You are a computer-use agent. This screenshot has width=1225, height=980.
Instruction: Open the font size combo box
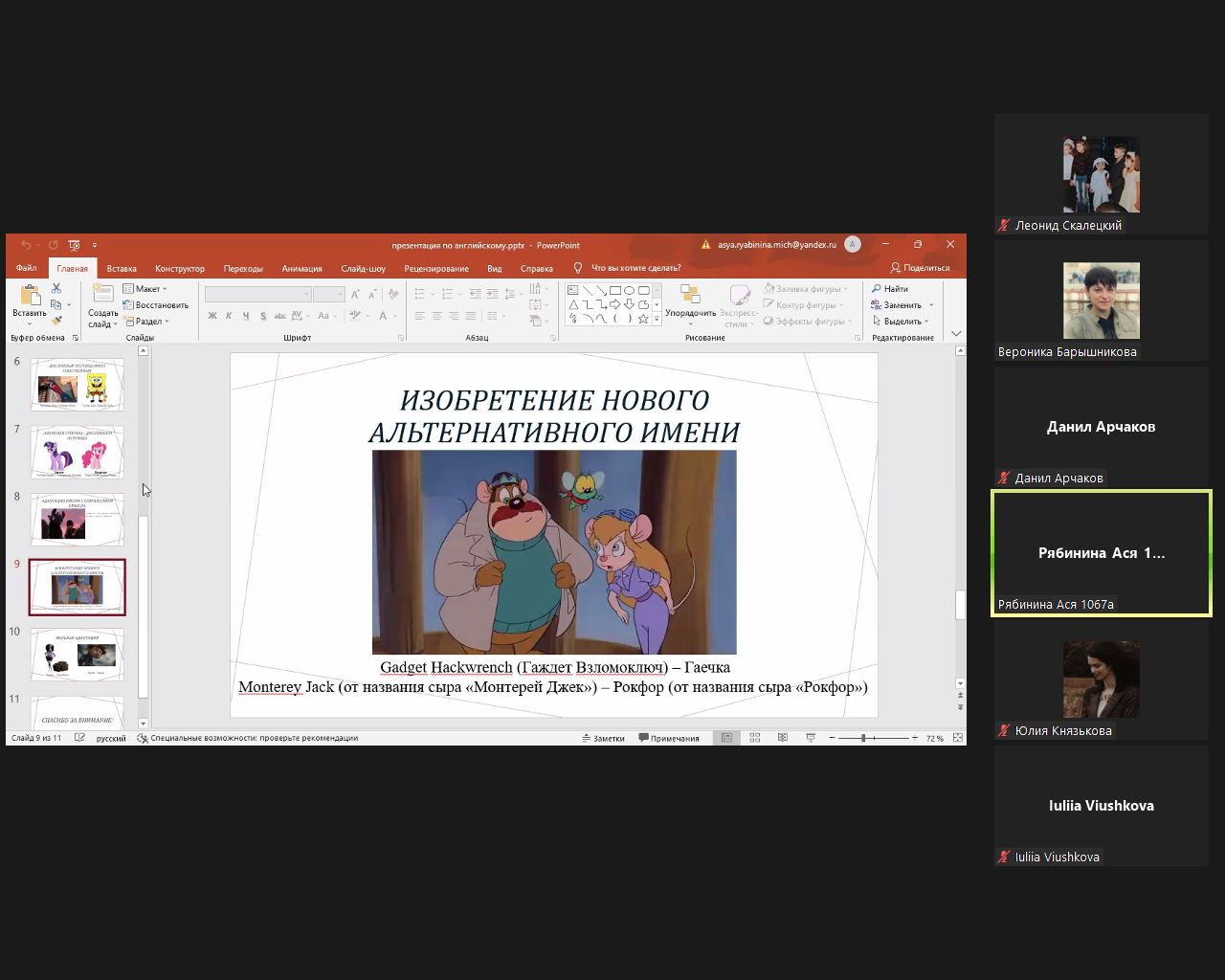click(328, 294)
